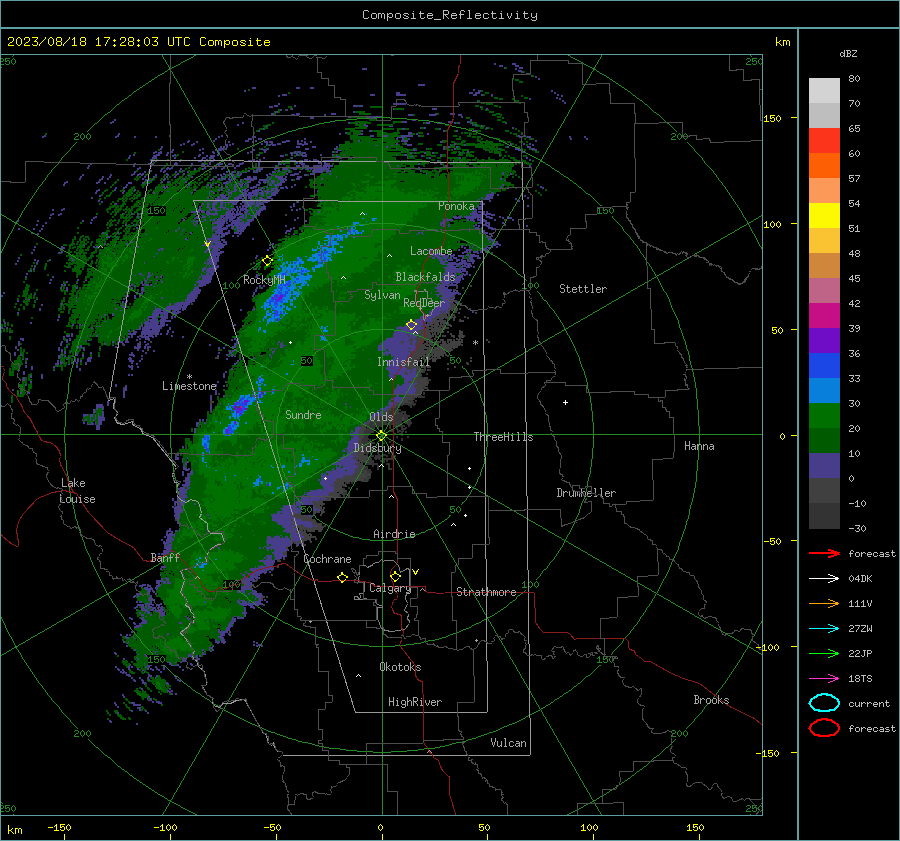Viewport: 900px width, 841px height.
Task: Click the white 04DK arrow icon
Action: [x=824, y=578]
